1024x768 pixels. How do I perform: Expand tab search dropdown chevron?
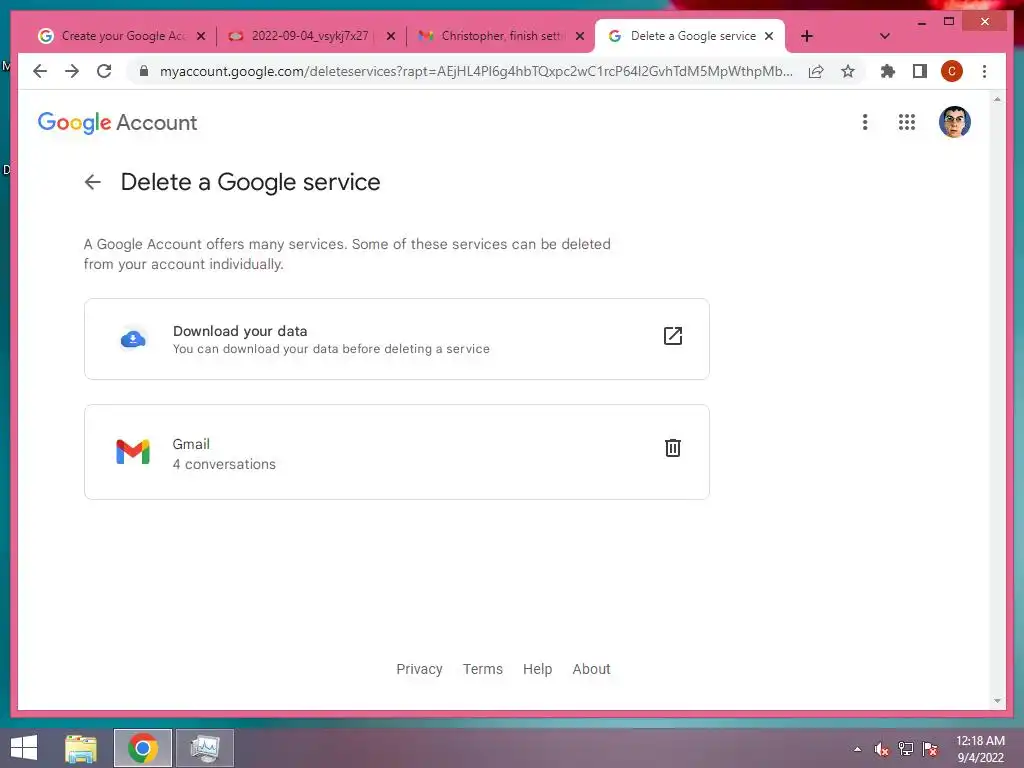pyautogui.click(x=884, y=36)
